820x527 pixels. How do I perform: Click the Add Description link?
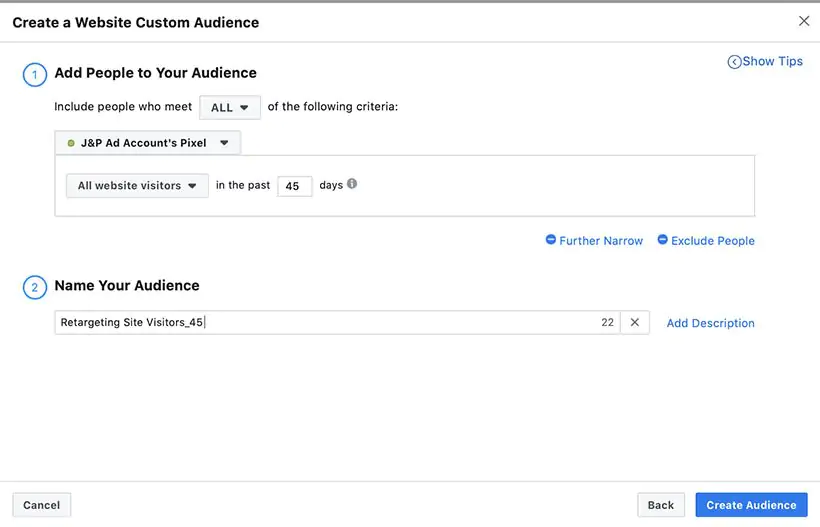710,323
